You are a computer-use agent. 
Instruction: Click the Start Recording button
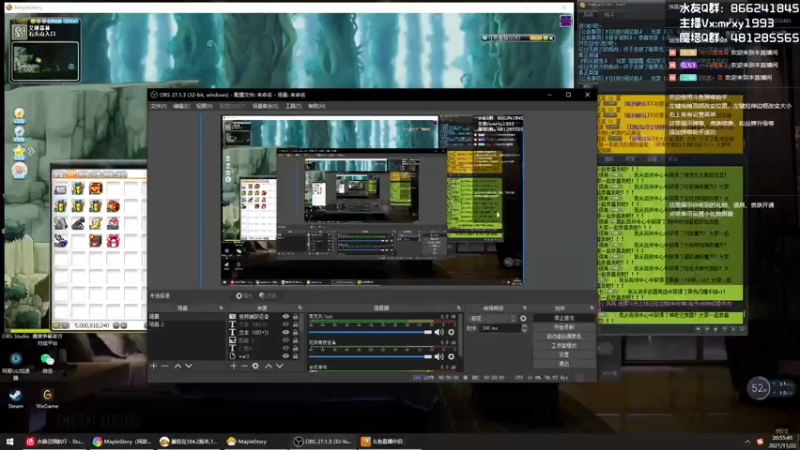(x=564, y=327)
